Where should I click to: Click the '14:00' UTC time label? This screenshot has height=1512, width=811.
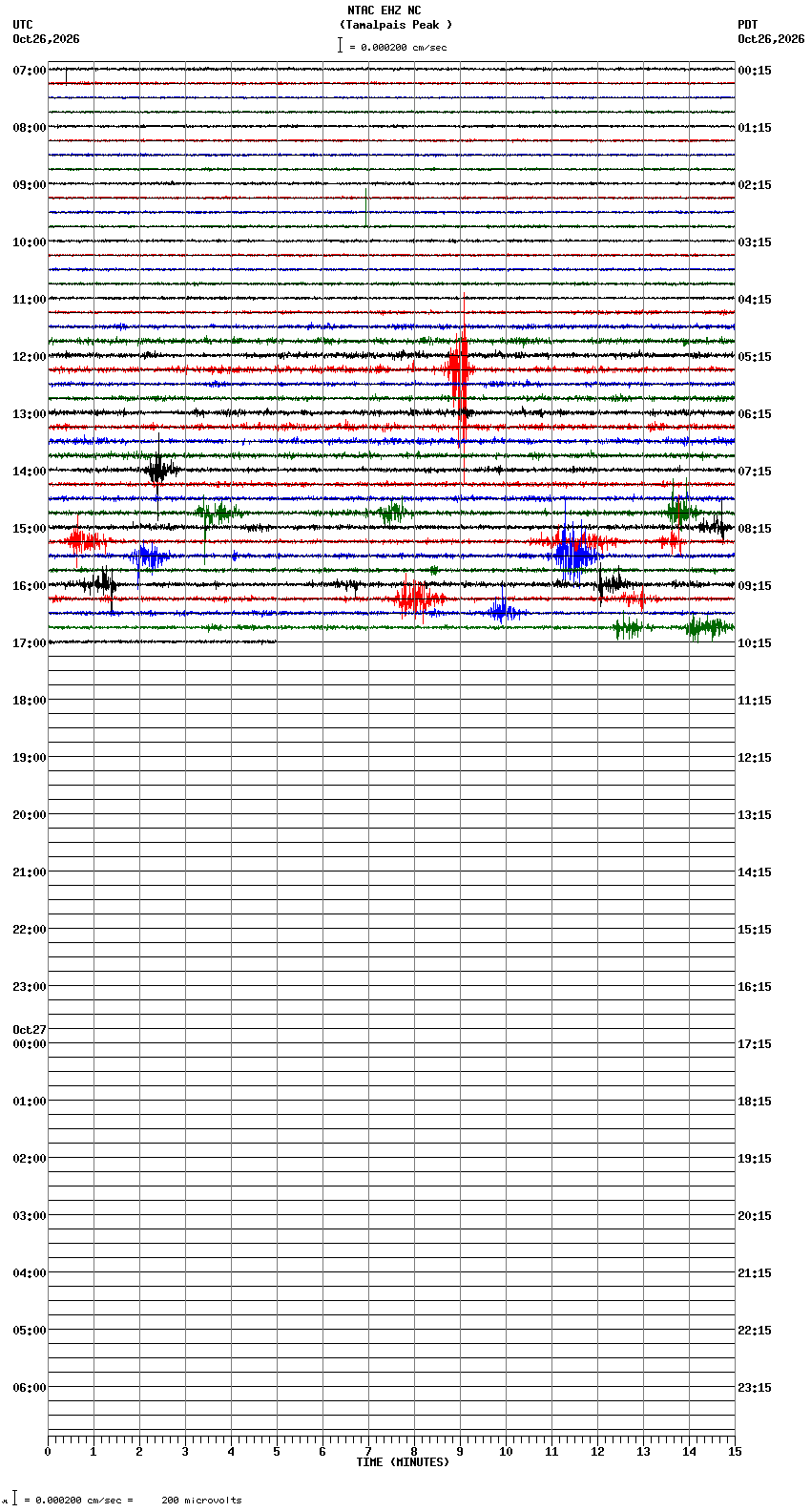tap(30, 472)
